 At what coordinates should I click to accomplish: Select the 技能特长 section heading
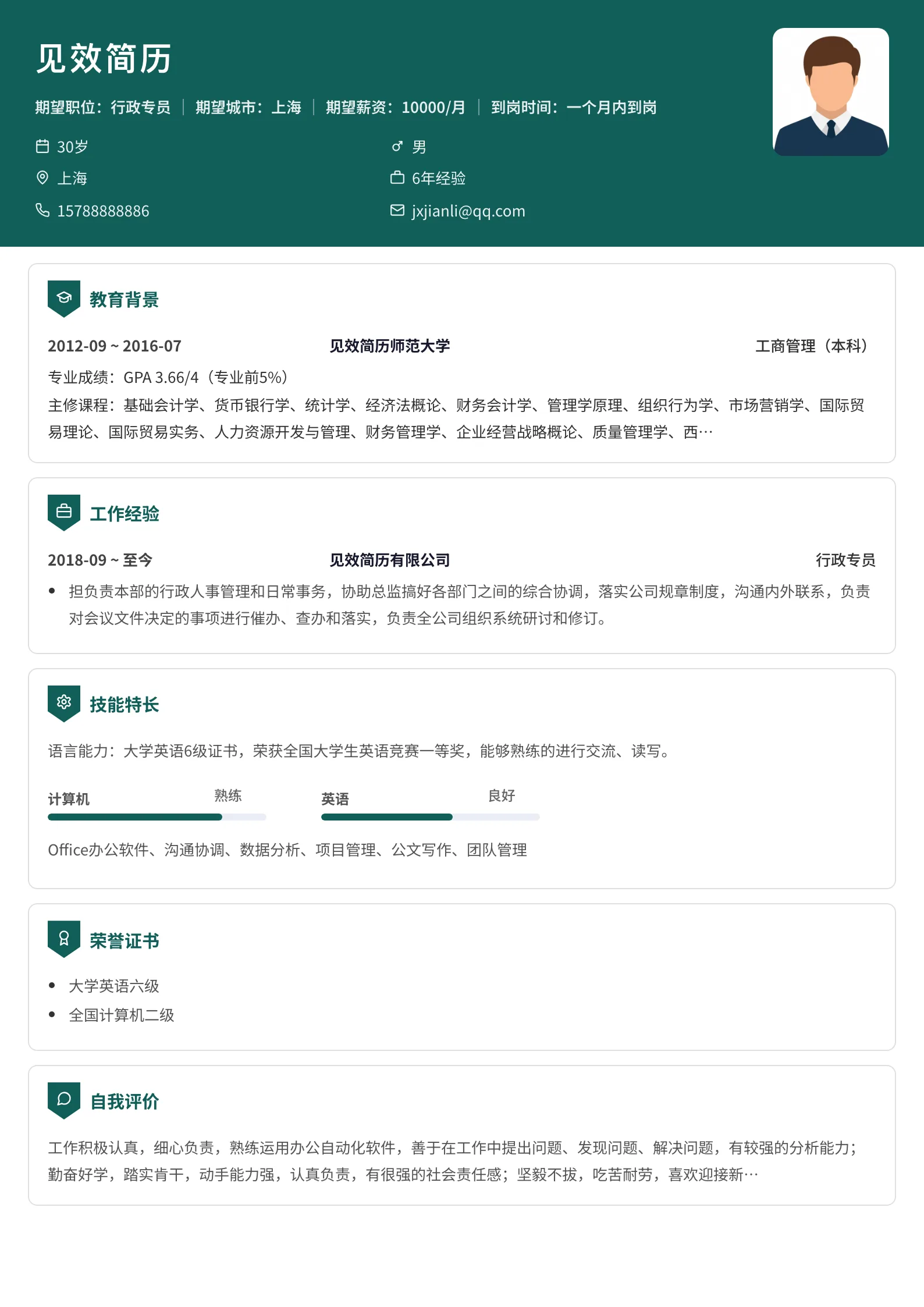pos(125,705)
